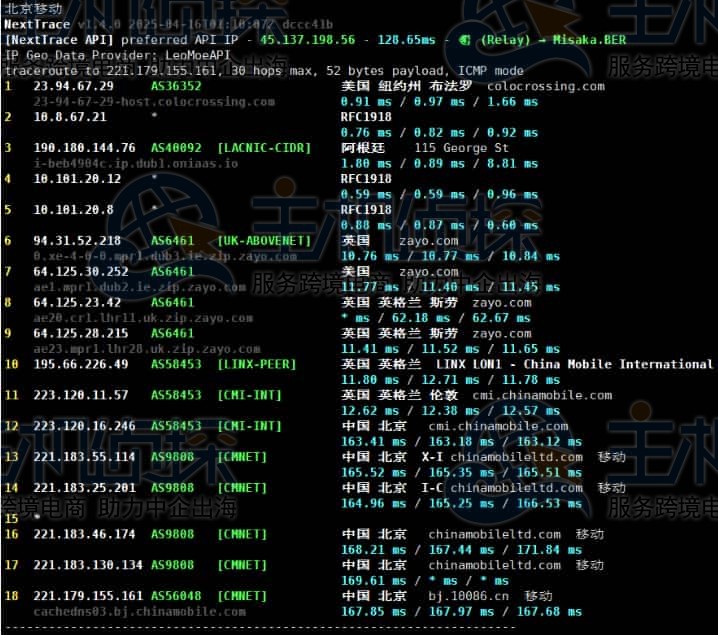Click AS9808 on the 221.183.55.114 row
This screenshot has width=718, height=635.
[172, 457]
